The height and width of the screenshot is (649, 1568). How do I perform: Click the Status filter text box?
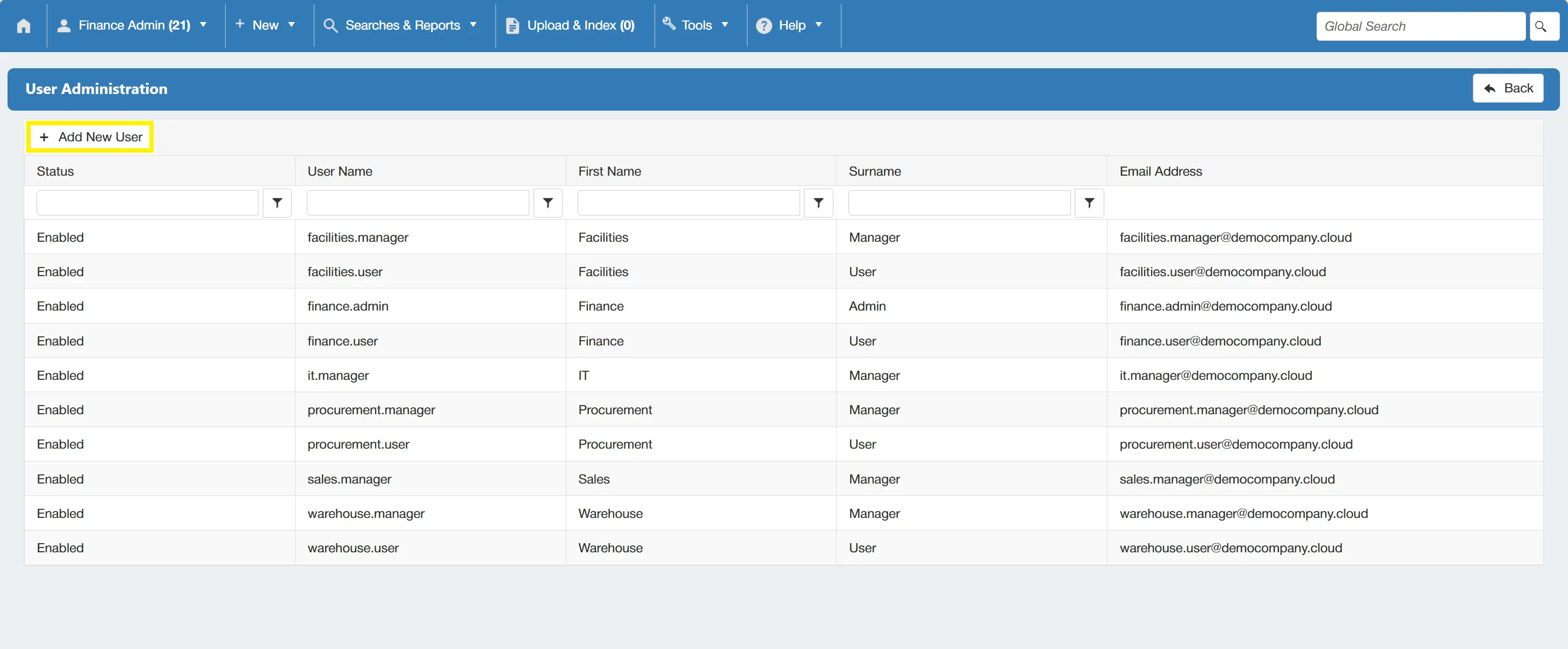[148, 203]
